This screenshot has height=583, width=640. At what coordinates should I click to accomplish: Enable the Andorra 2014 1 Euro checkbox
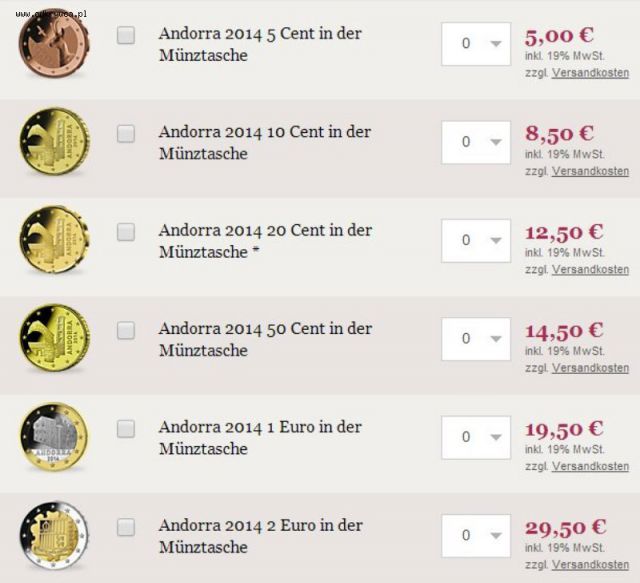pyautogui.click(x=126, y=429)
